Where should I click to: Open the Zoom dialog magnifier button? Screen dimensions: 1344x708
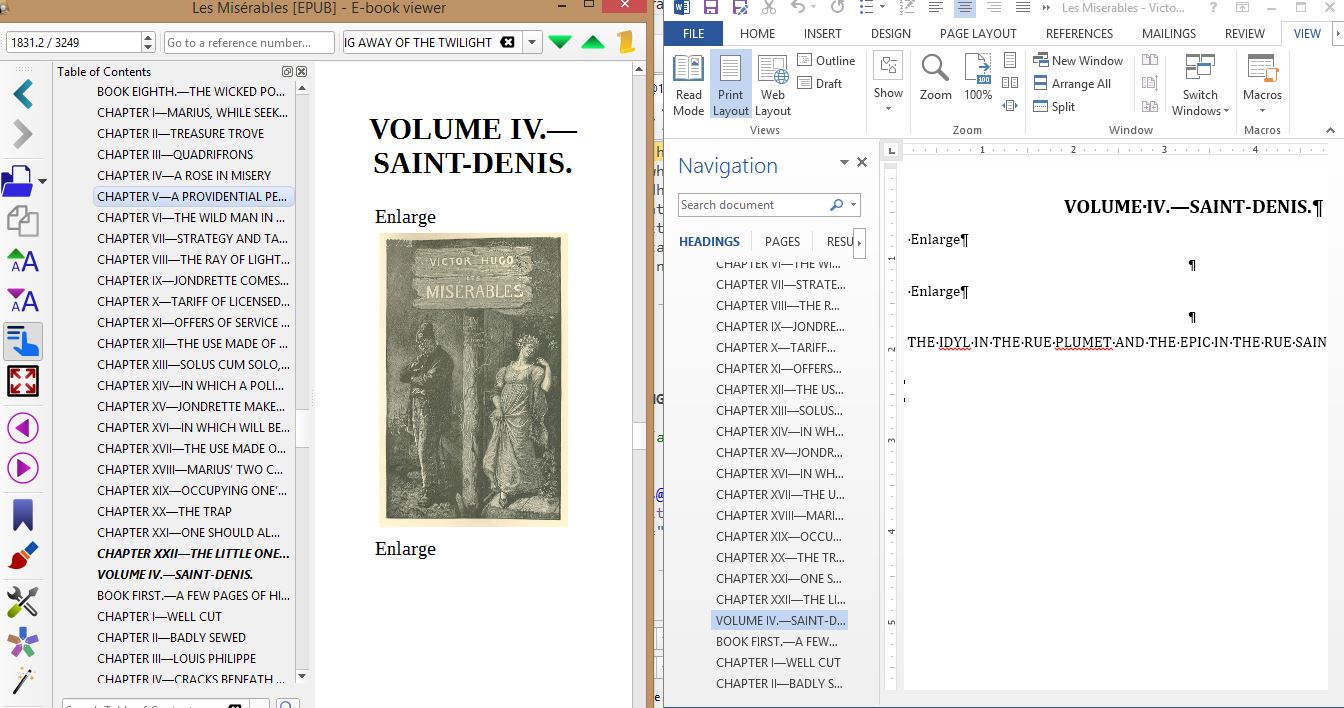tap(935, 79)
